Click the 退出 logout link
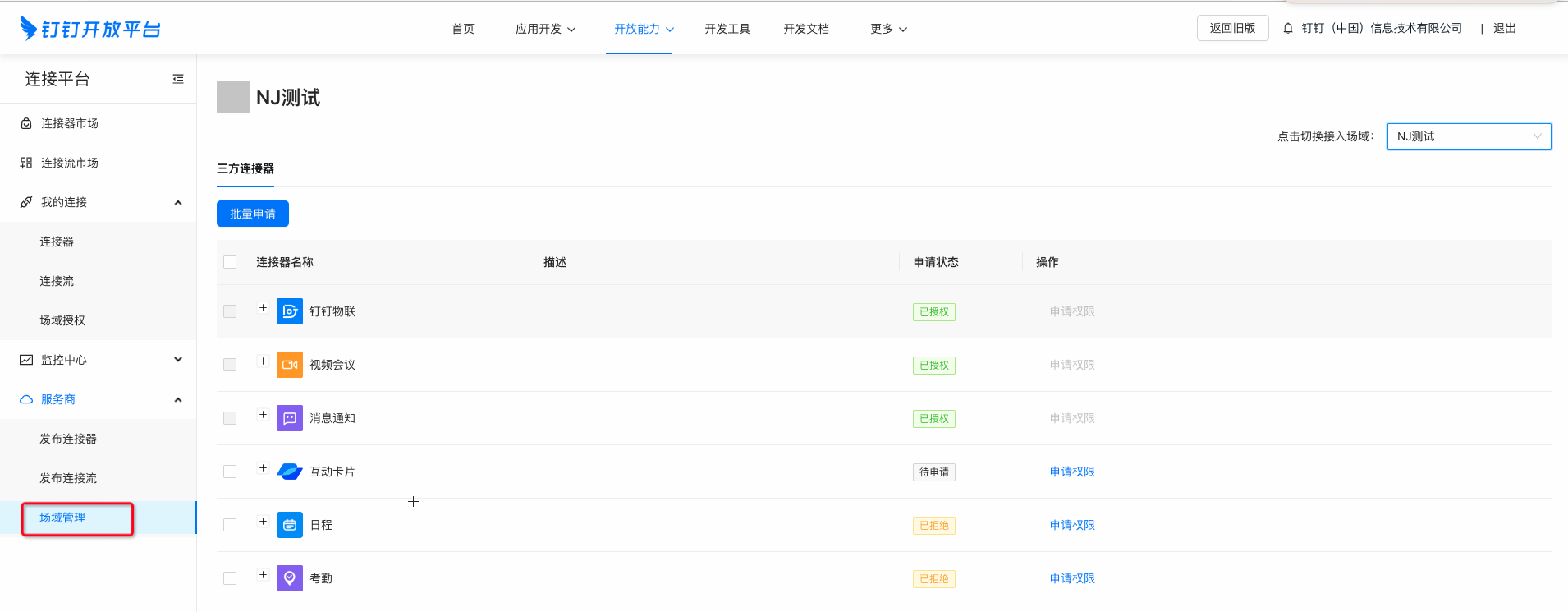Screen dimensions: 1568x612 point(1504,28)
